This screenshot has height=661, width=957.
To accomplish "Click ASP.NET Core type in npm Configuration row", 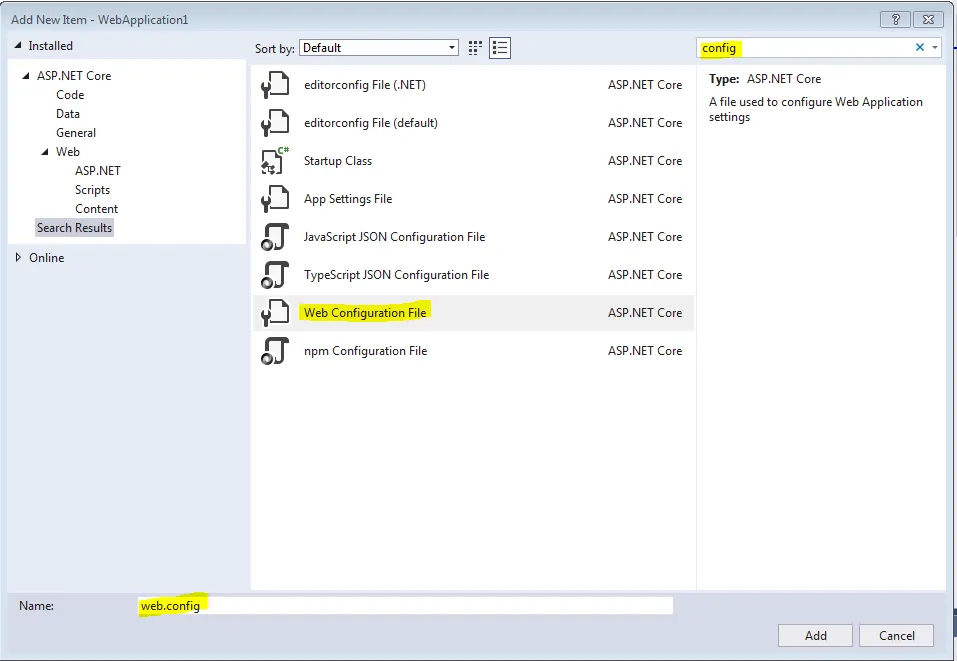I will click(x=645, y=351).
